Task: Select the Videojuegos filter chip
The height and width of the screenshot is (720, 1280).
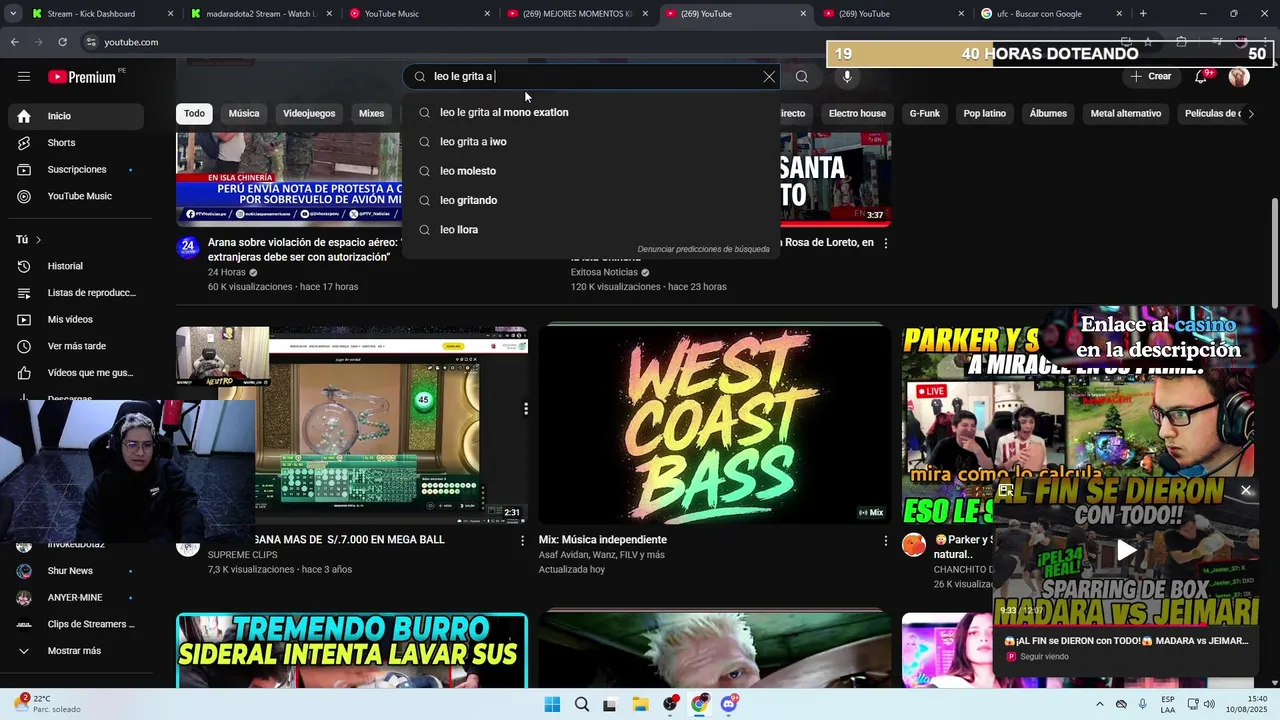Action: (x=309, y=114)
